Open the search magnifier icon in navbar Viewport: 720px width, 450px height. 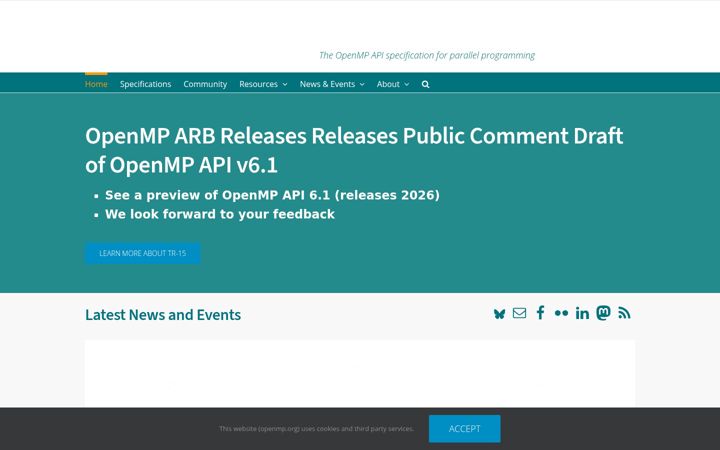pos(425,84)
